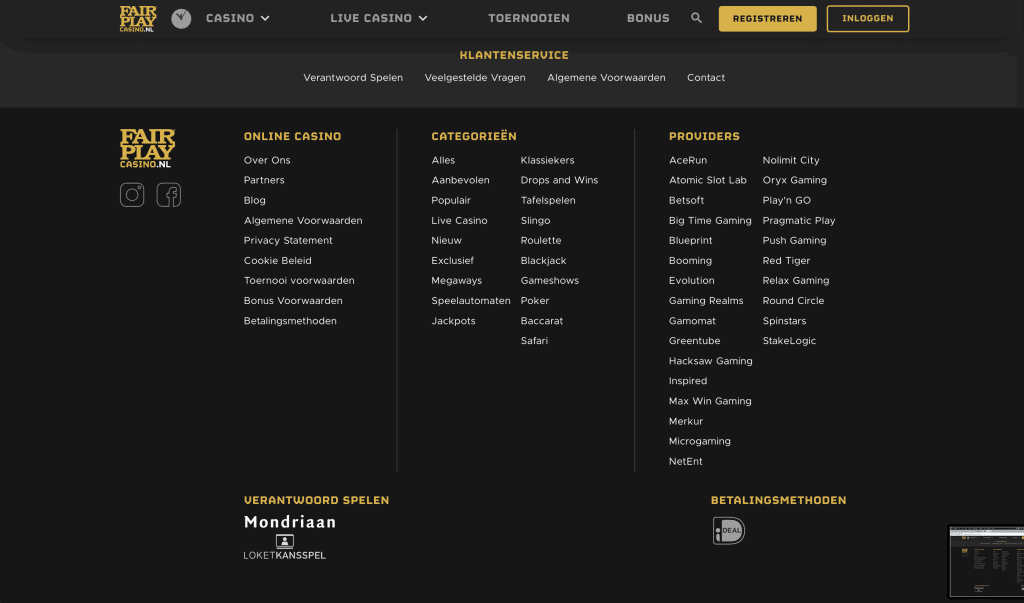Image resolution: width=1024 pixels, height=603 pixels.
Task: Click the iDEAL payment logo
Action: click(729, 530)
